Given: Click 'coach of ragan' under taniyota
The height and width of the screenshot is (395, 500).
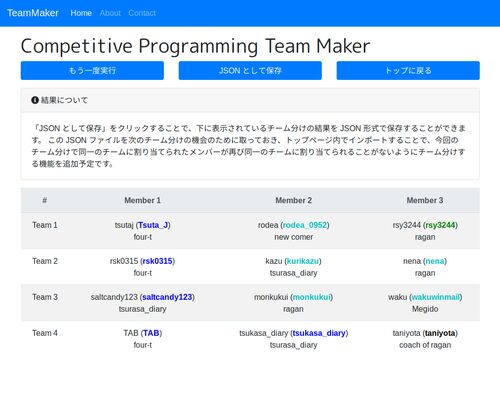Looking at the screenshot, I should (425, 345).
